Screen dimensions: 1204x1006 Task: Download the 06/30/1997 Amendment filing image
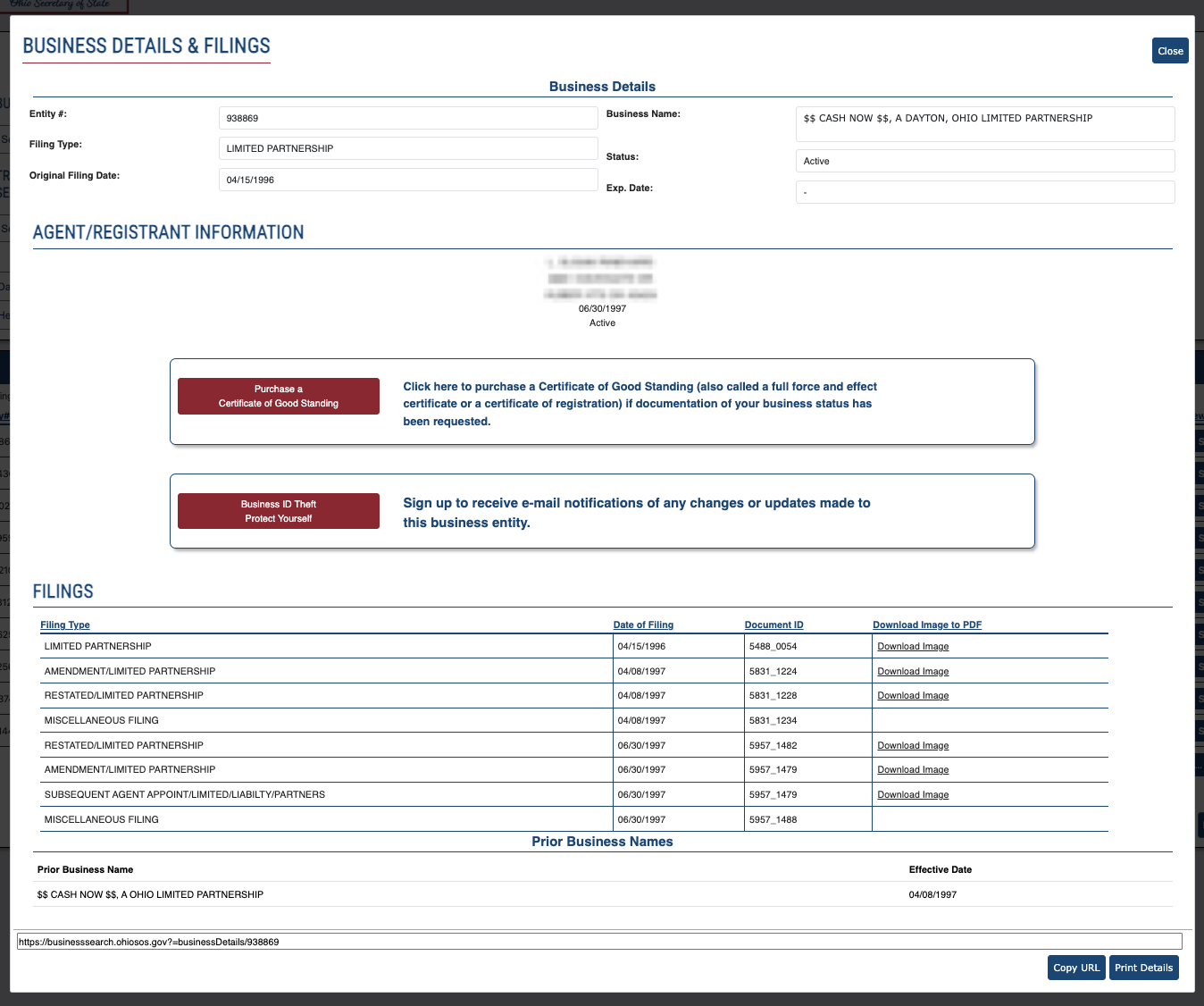click(x=913, y=769)
